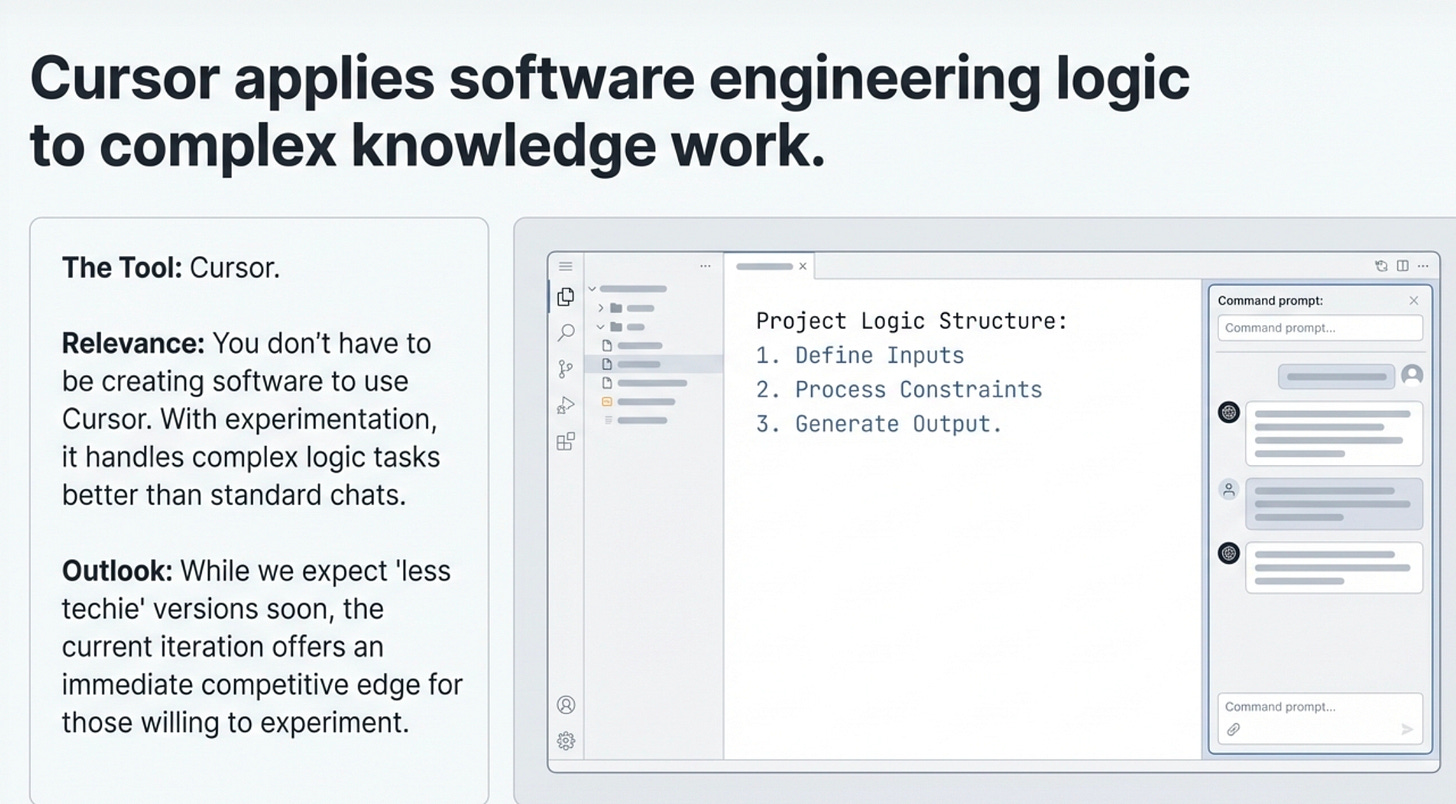The width and height of the screenshot is (1456, 804).
Task: Expand the collapsed first subfolder chevron
Action: click(x=601, y=308)
